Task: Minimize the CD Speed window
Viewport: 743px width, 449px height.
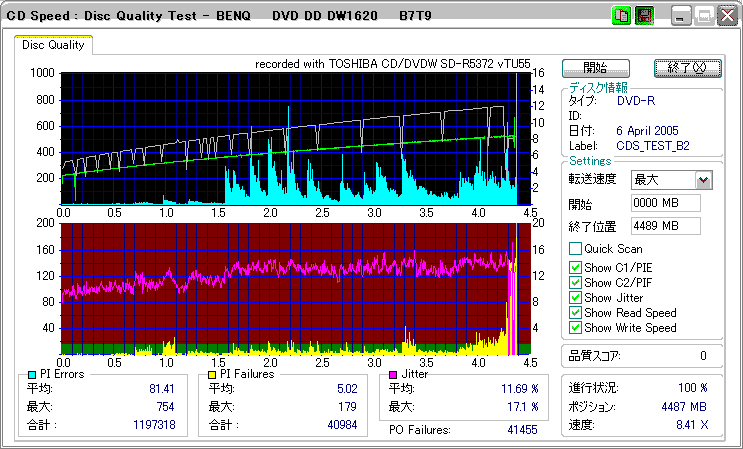Action: point(682,16)
